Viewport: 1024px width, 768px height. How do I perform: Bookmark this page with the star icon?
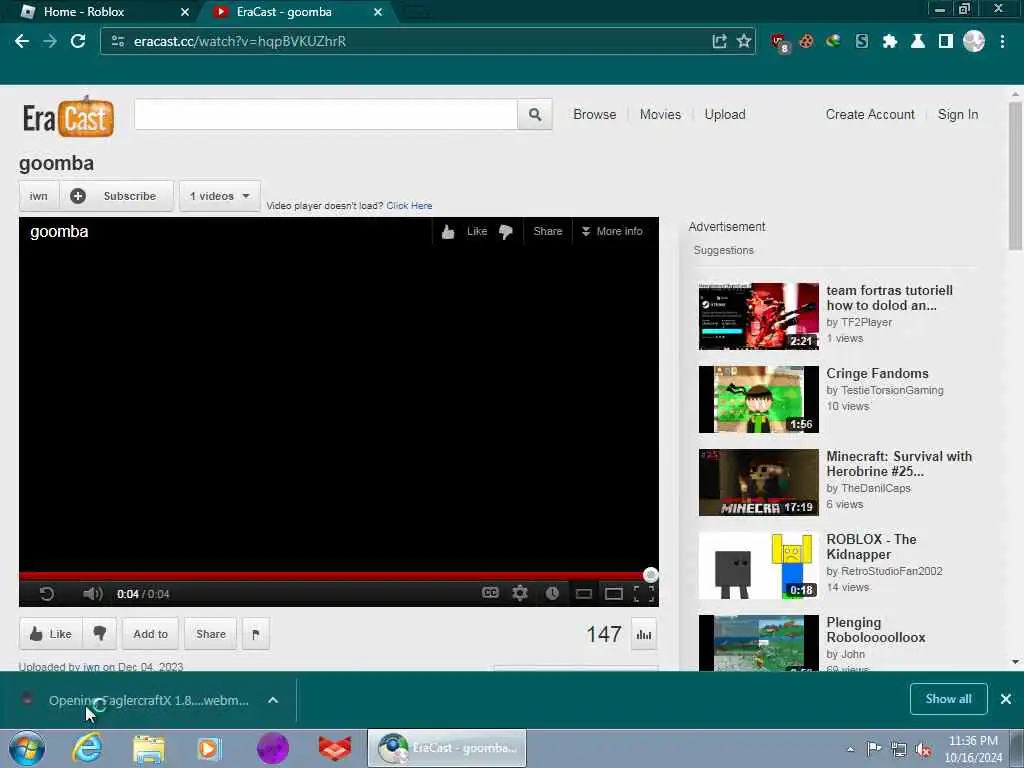pyautogui.click(x=743, y=41)
